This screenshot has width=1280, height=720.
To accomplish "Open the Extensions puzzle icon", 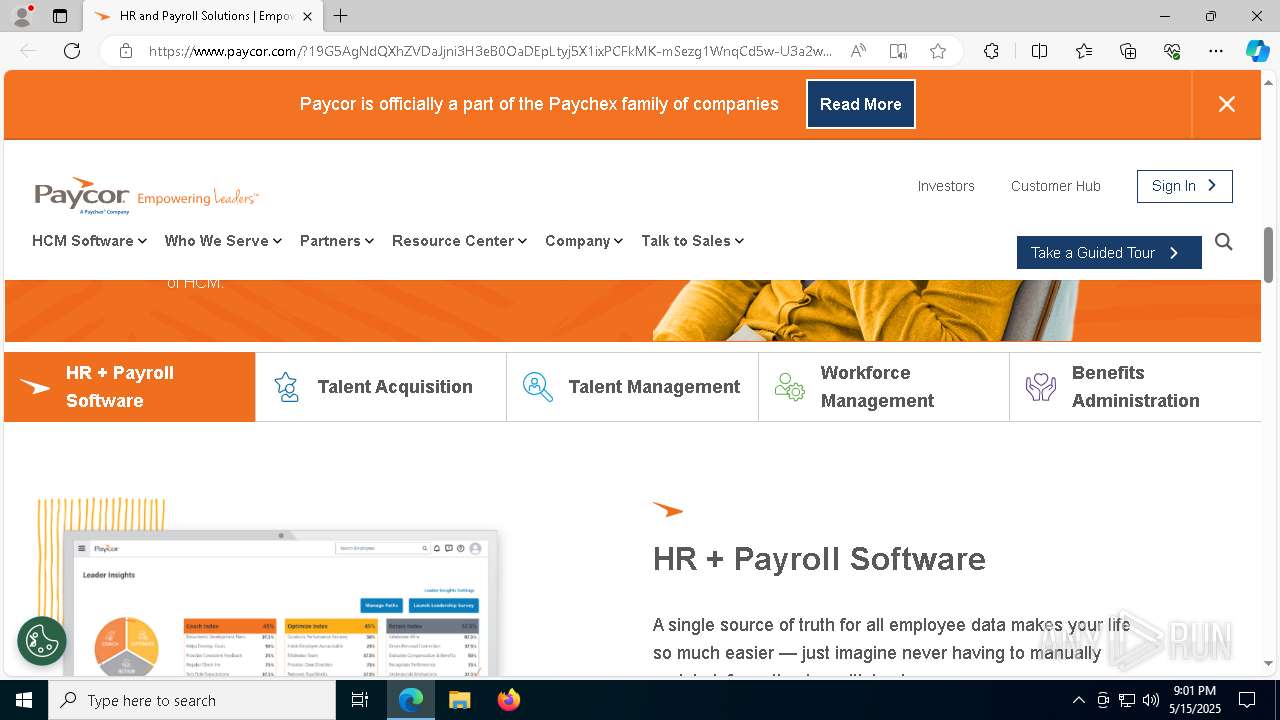I will (991, 51).
